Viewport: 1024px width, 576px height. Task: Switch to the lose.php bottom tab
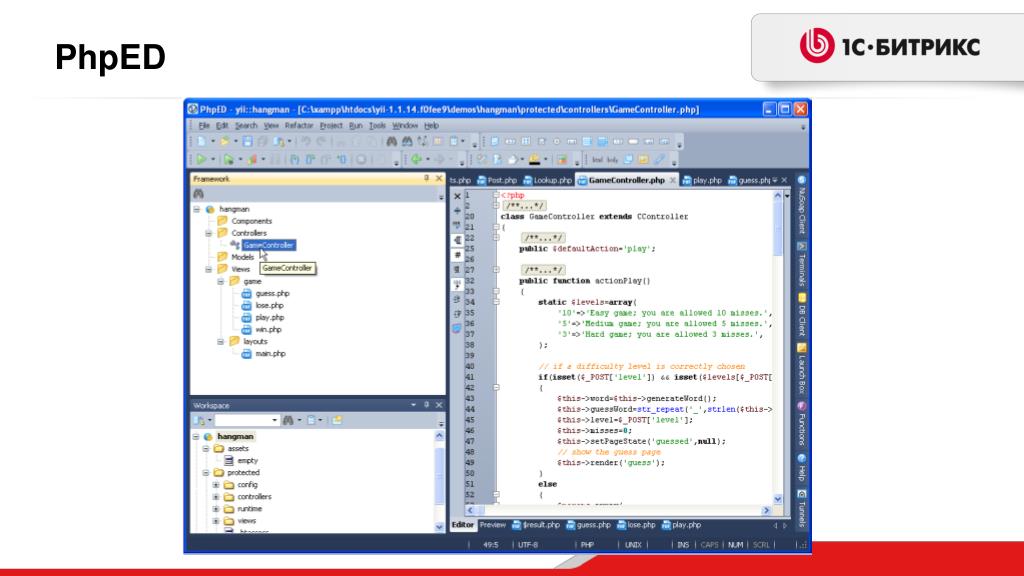click(x=637, y=525)
